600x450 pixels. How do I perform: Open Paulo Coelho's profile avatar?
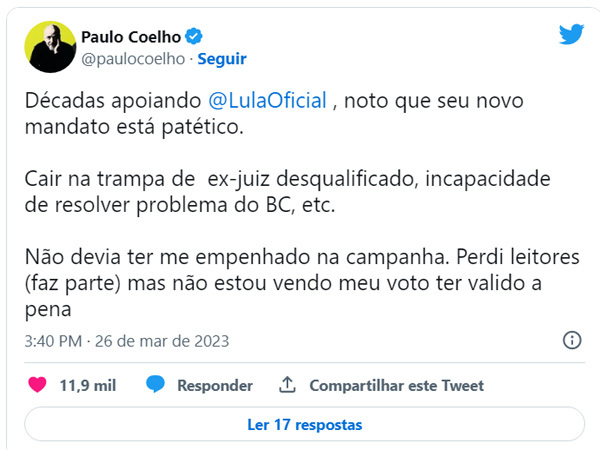coord(50,47)
